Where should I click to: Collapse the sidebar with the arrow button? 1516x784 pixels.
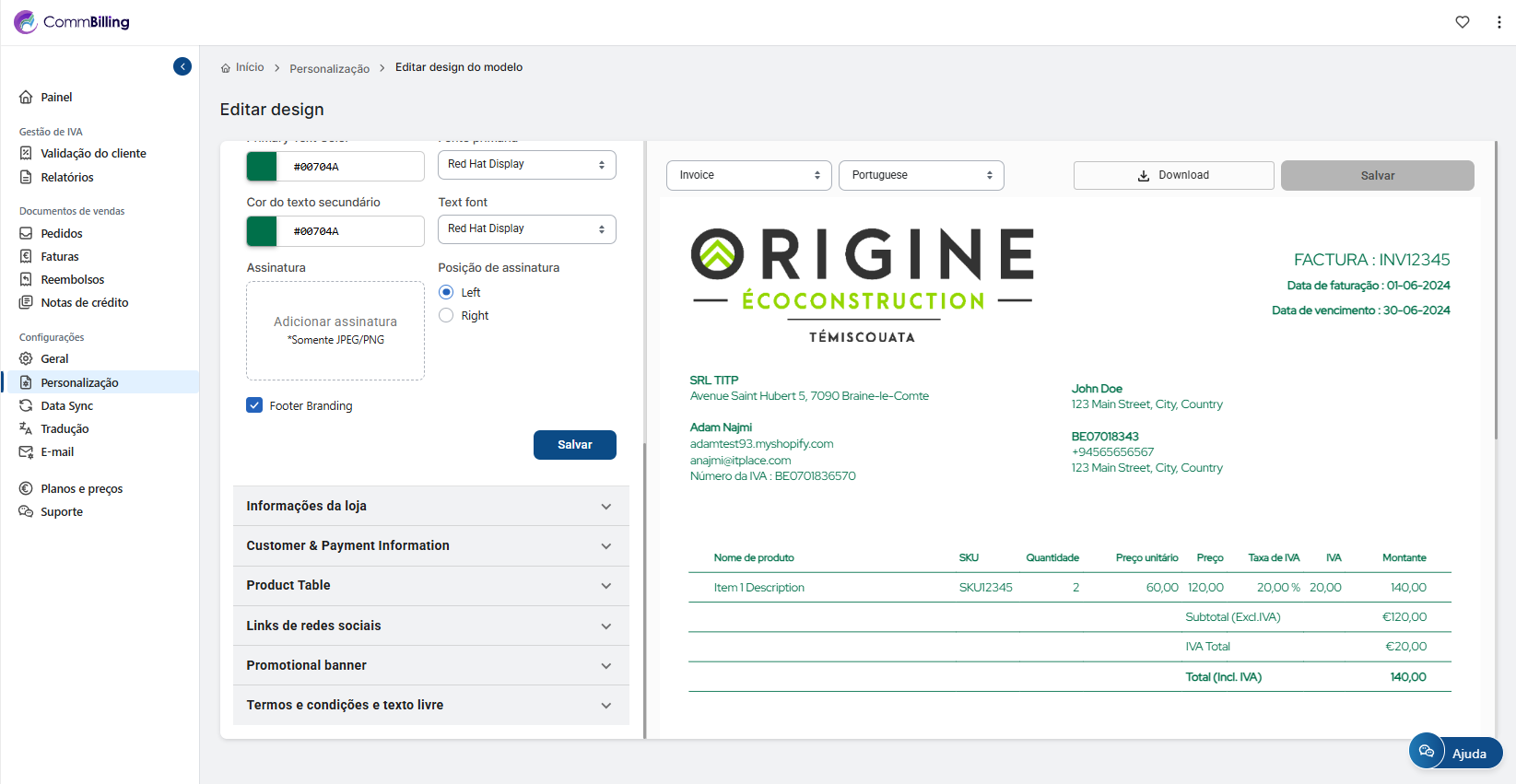pyautogui.click(x=182, y=66)
